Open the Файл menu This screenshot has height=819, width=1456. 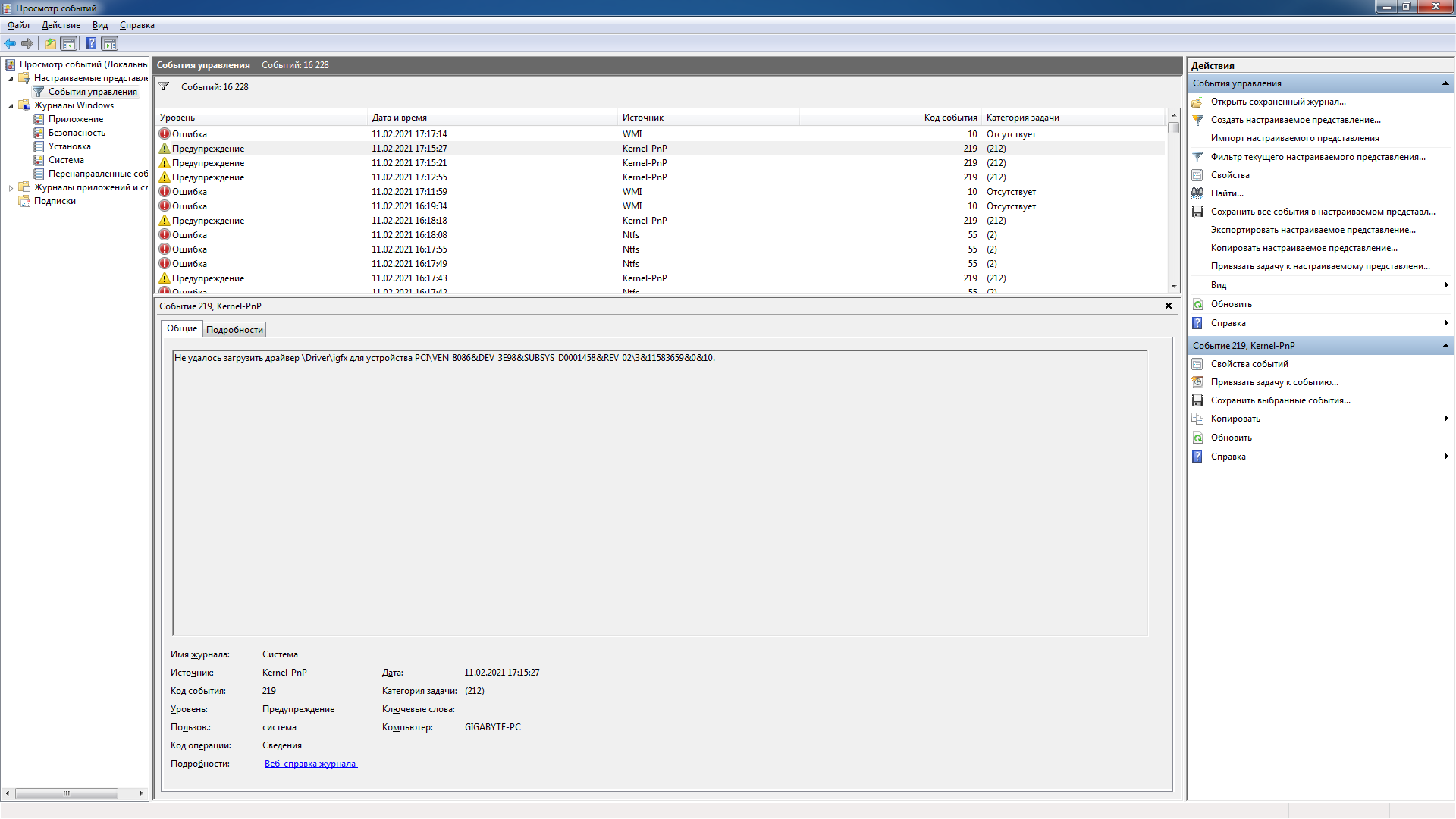(19, 25)
